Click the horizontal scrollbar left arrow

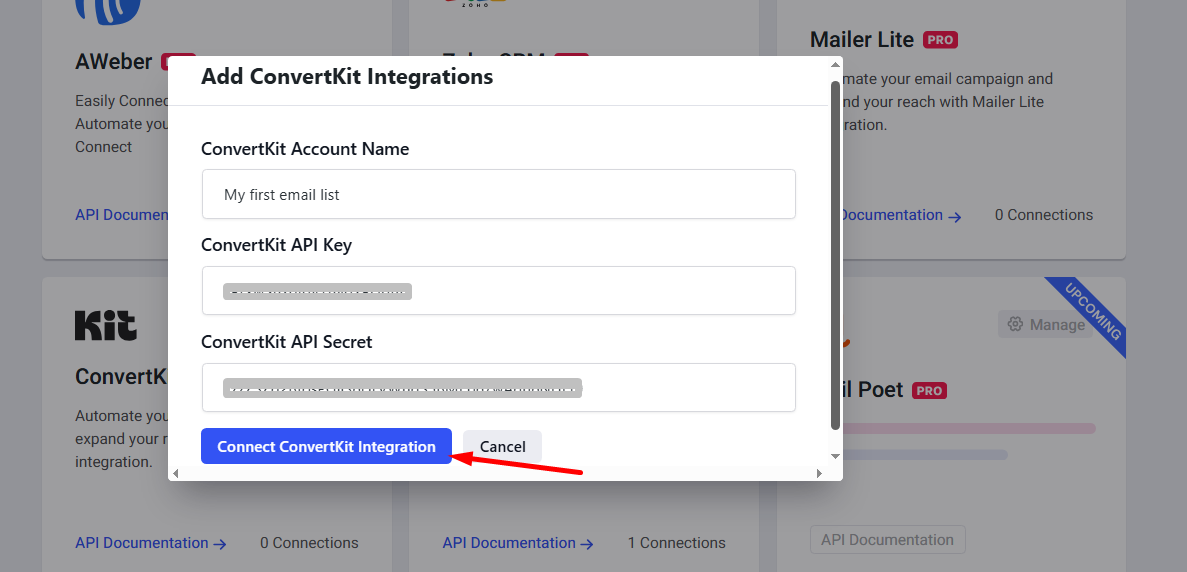176,472
